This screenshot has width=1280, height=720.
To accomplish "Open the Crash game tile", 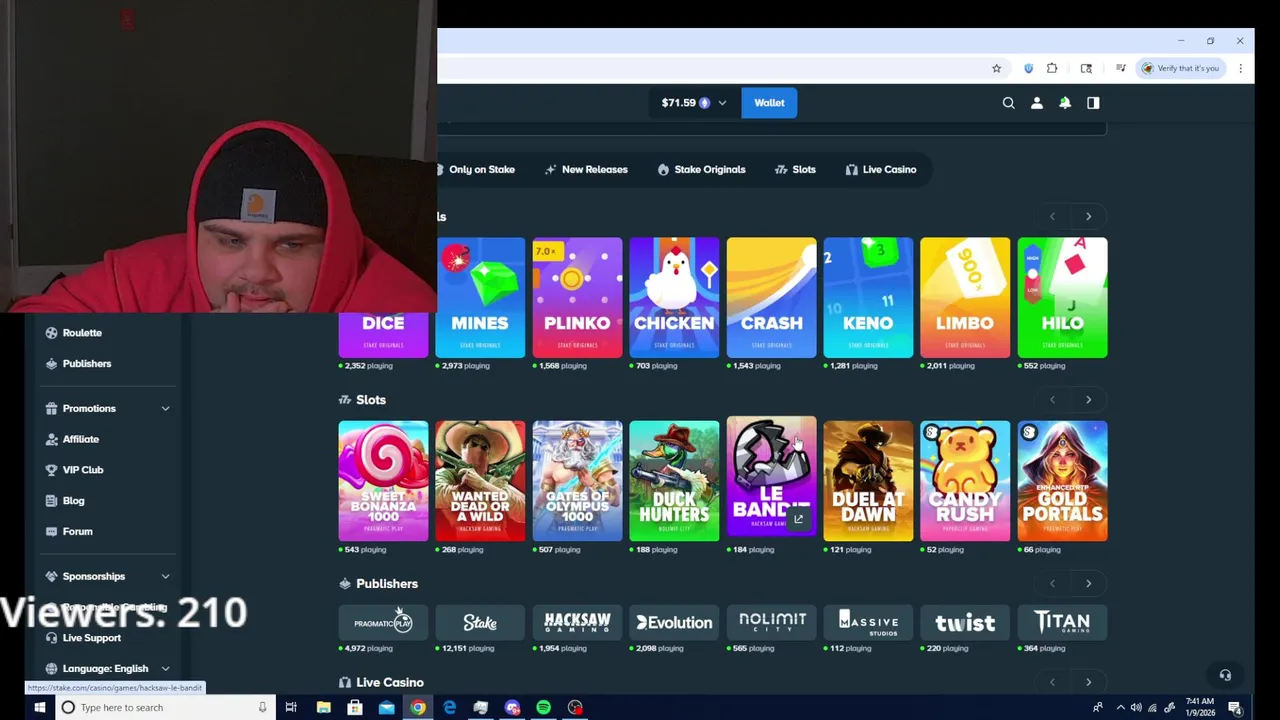I will point(771,297).
